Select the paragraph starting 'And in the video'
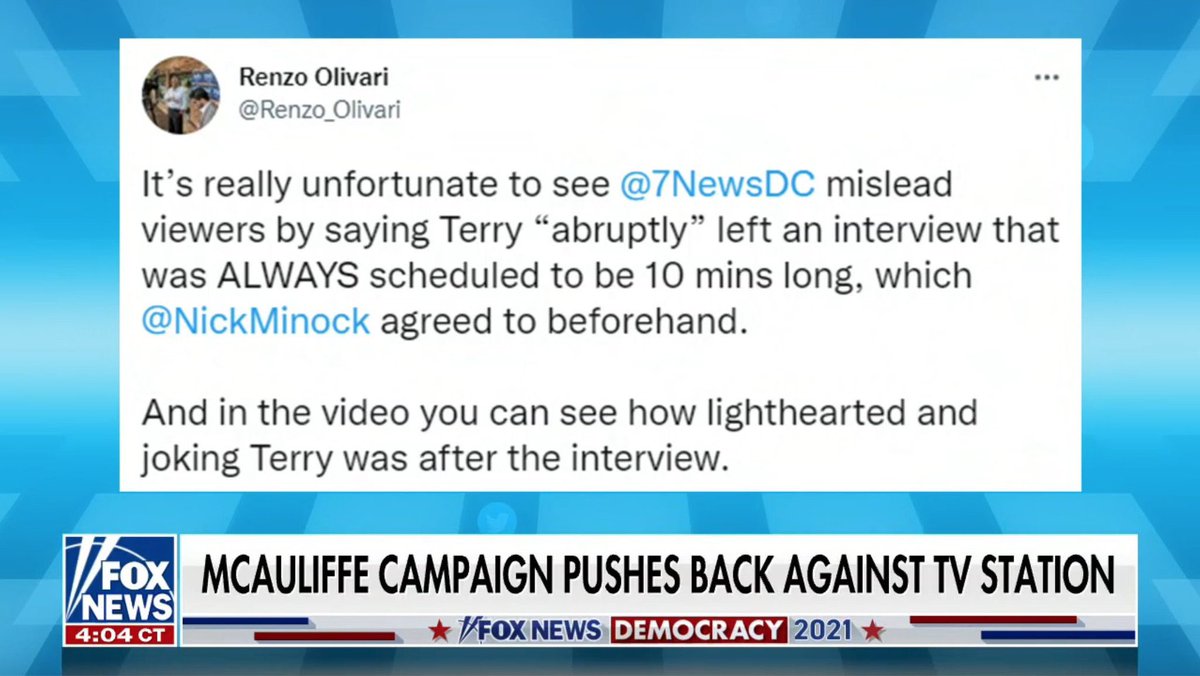Screen dimensions: 1200x676 (x=559, y=435)
